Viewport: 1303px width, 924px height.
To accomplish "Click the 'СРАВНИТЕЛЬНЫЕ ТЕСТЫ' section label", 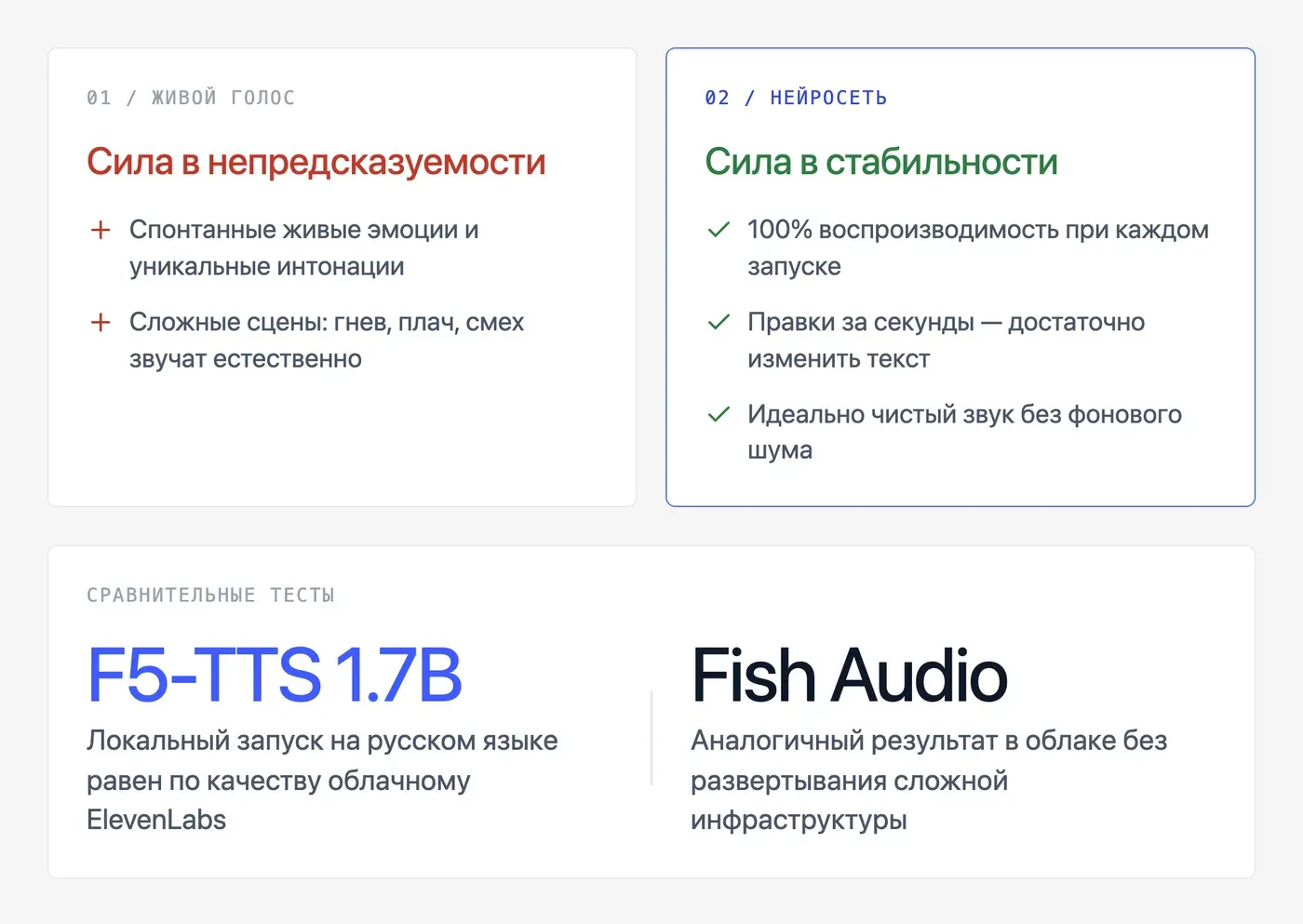I will pyautogui.click(x=210, y=596).
